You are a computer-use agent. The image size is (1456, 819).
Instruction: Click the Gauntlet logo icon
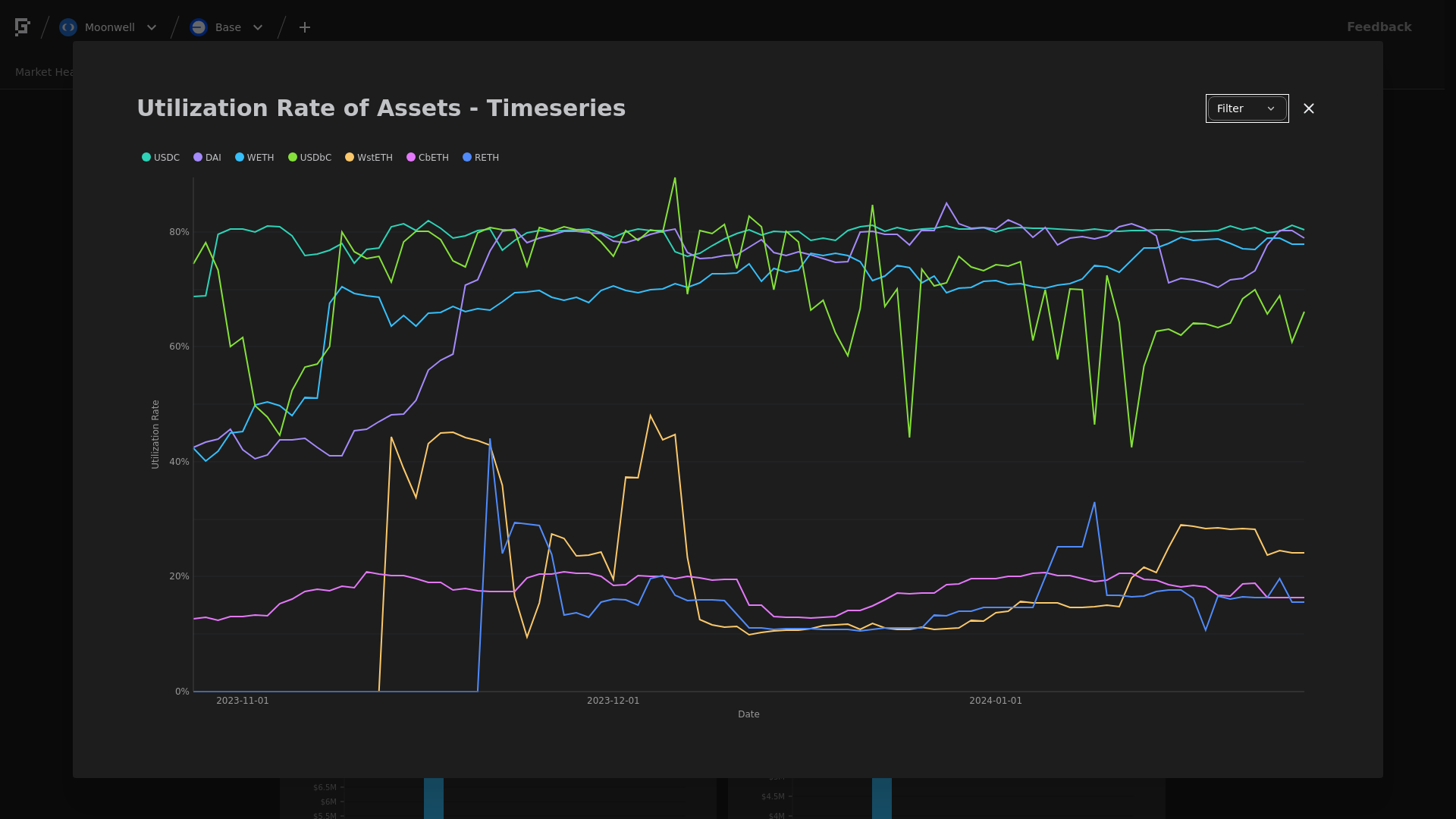(23, 27)
